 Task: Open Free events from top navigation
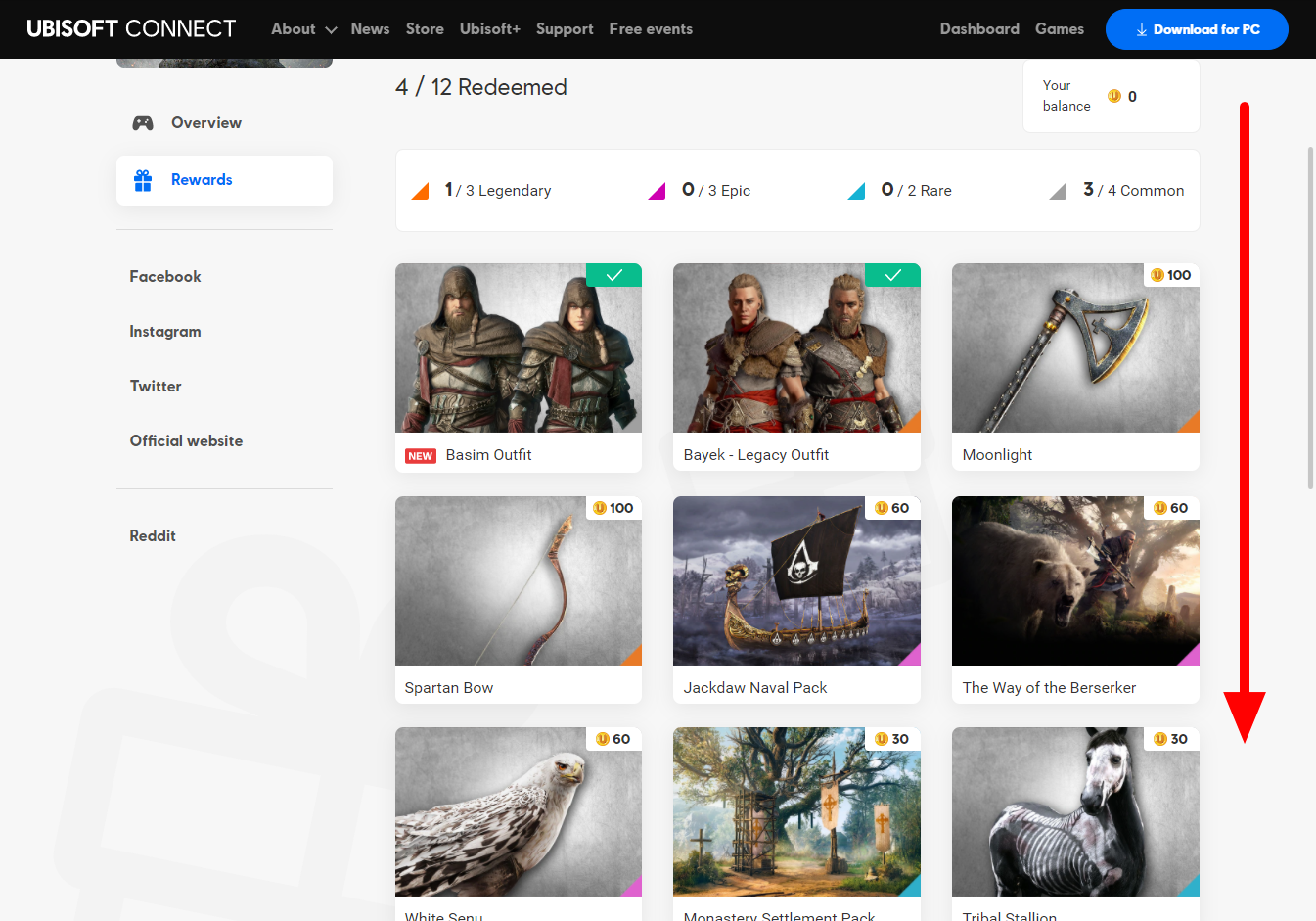(651, 29)
